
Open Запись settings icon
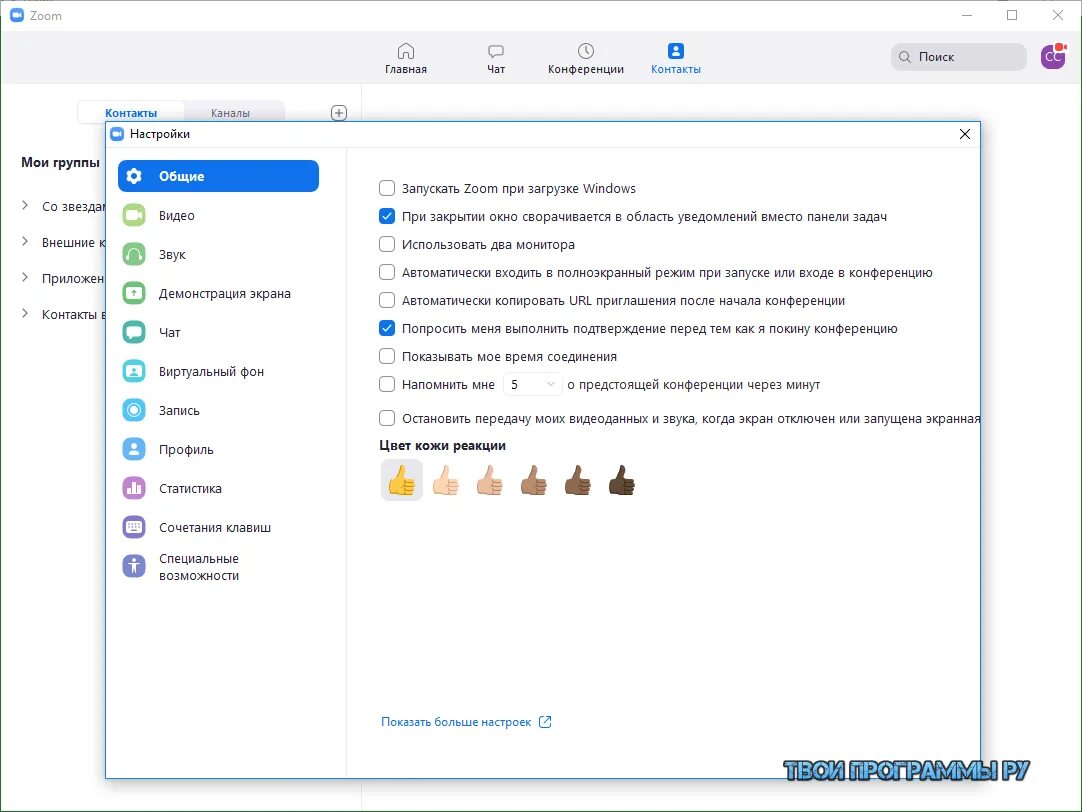coord(134,410)
